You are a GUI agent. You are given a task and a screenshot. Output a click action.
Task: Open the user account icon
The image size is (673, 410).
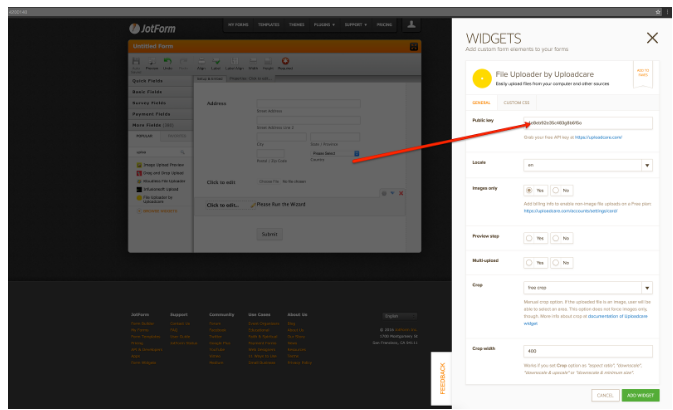(x=411, y=24)
